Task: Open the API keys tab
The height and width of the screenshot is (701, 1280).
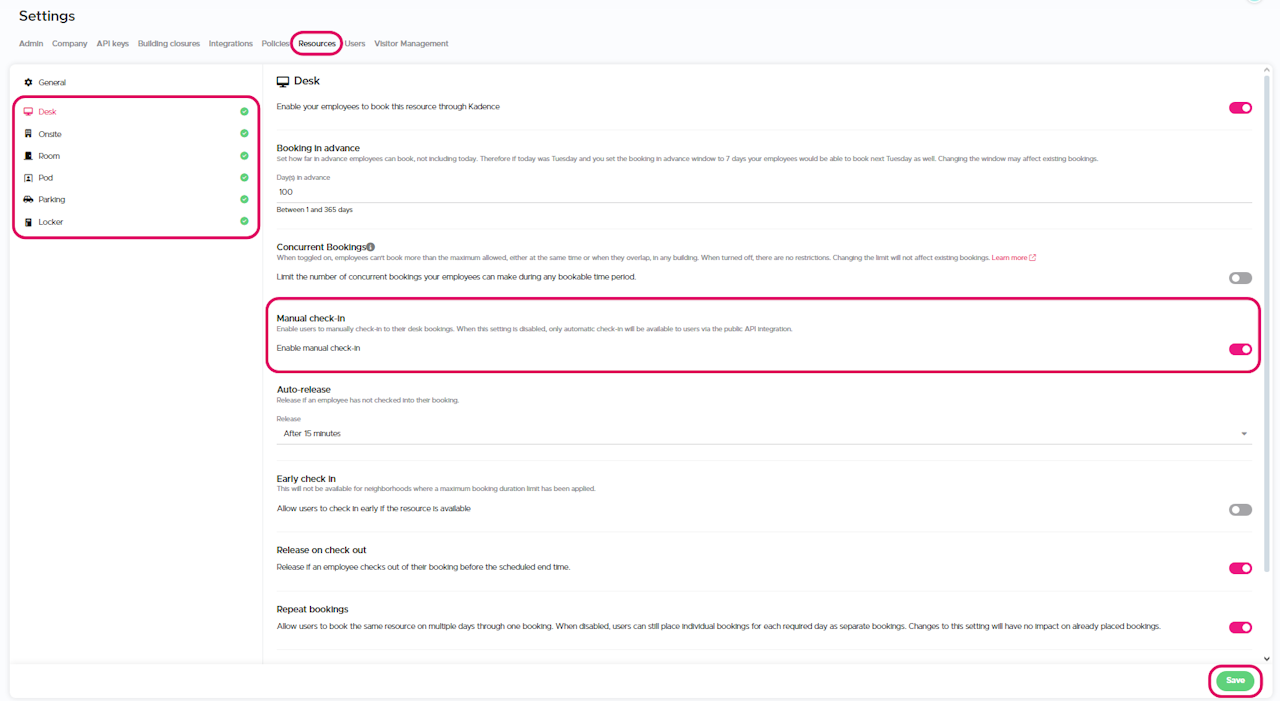Action: pyautogui.click(x=113, y=44)
